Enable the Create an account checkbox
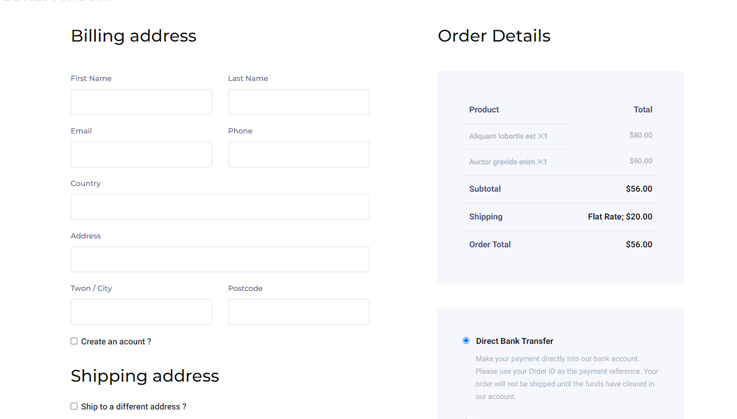This screenshot has height=419, width=737. pyautogui.click(x=74, y=341)
